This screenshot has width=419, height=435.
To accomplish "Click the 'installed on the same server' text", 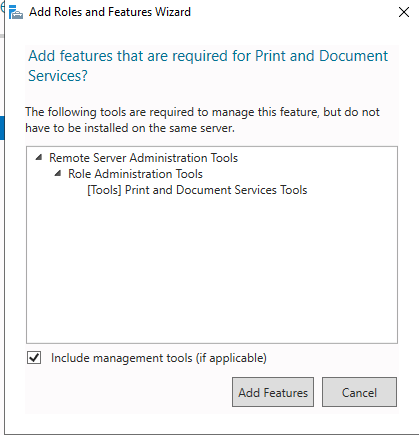I will 159,128.
